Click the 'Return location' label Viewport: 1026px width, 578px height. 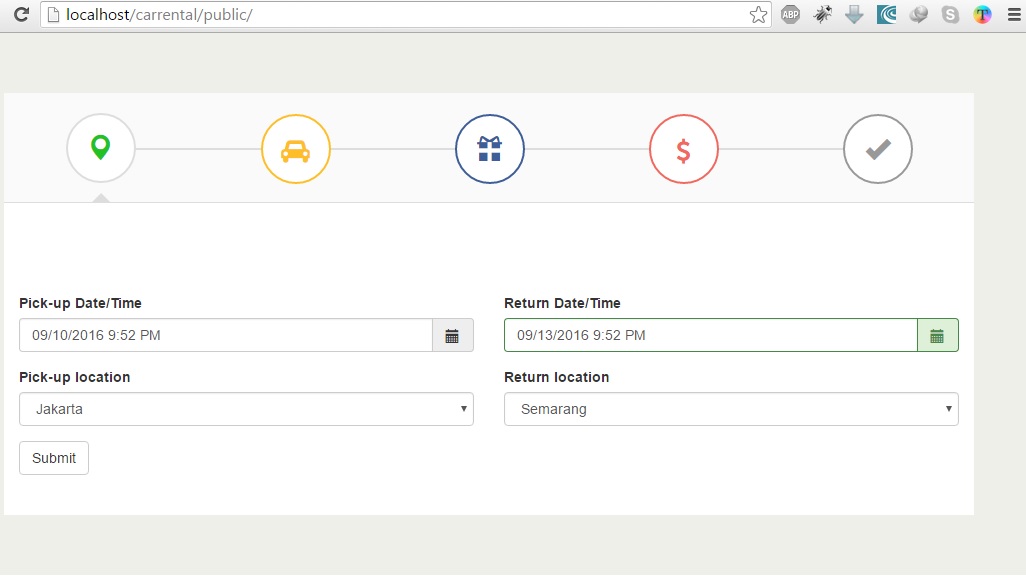pyautogui.click(x=557, y=377)
